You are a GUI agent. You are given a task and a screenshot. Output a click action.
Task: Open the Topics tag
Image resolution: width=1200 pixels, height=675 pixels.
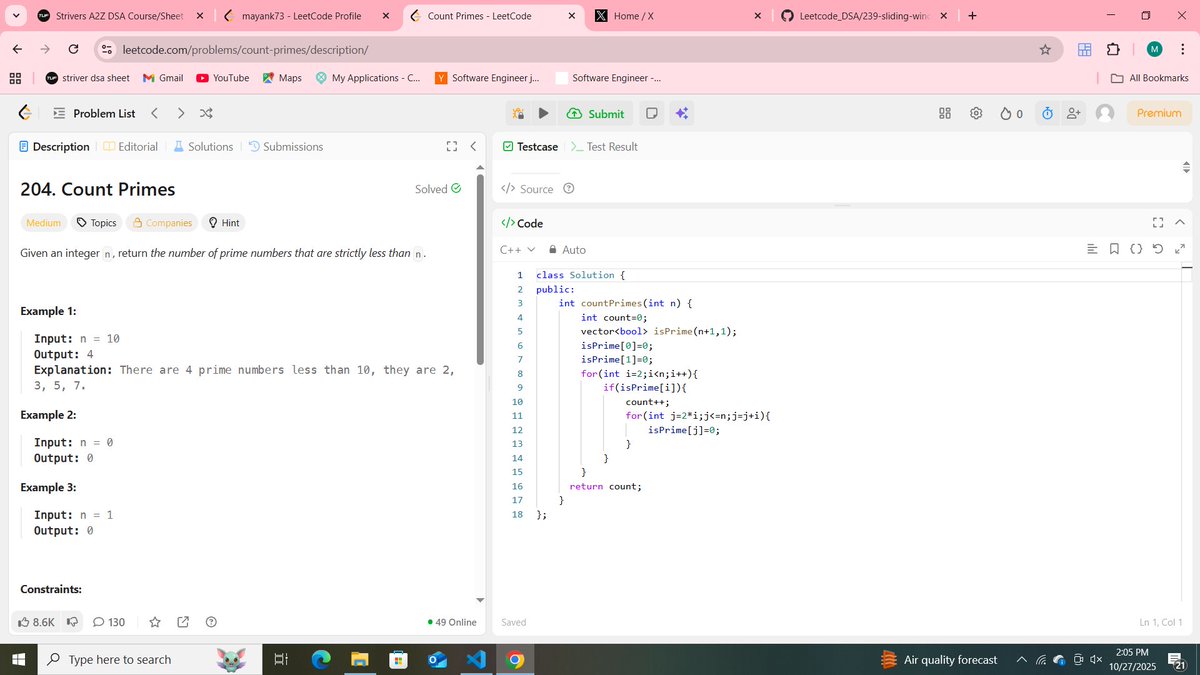pos(97,223)
